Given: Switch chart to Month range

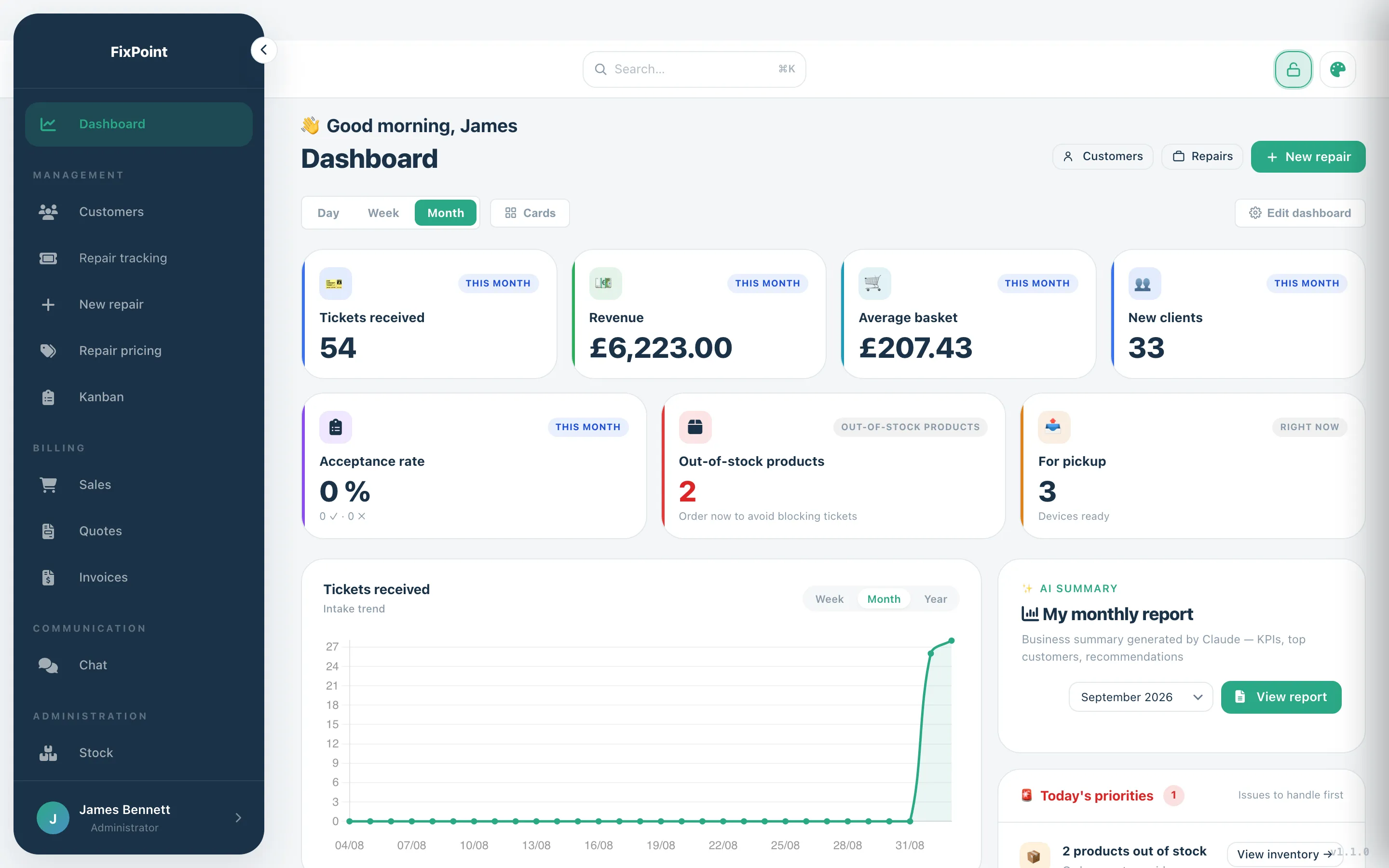Looking at the screenshot, I should click(x=884, y=599).
